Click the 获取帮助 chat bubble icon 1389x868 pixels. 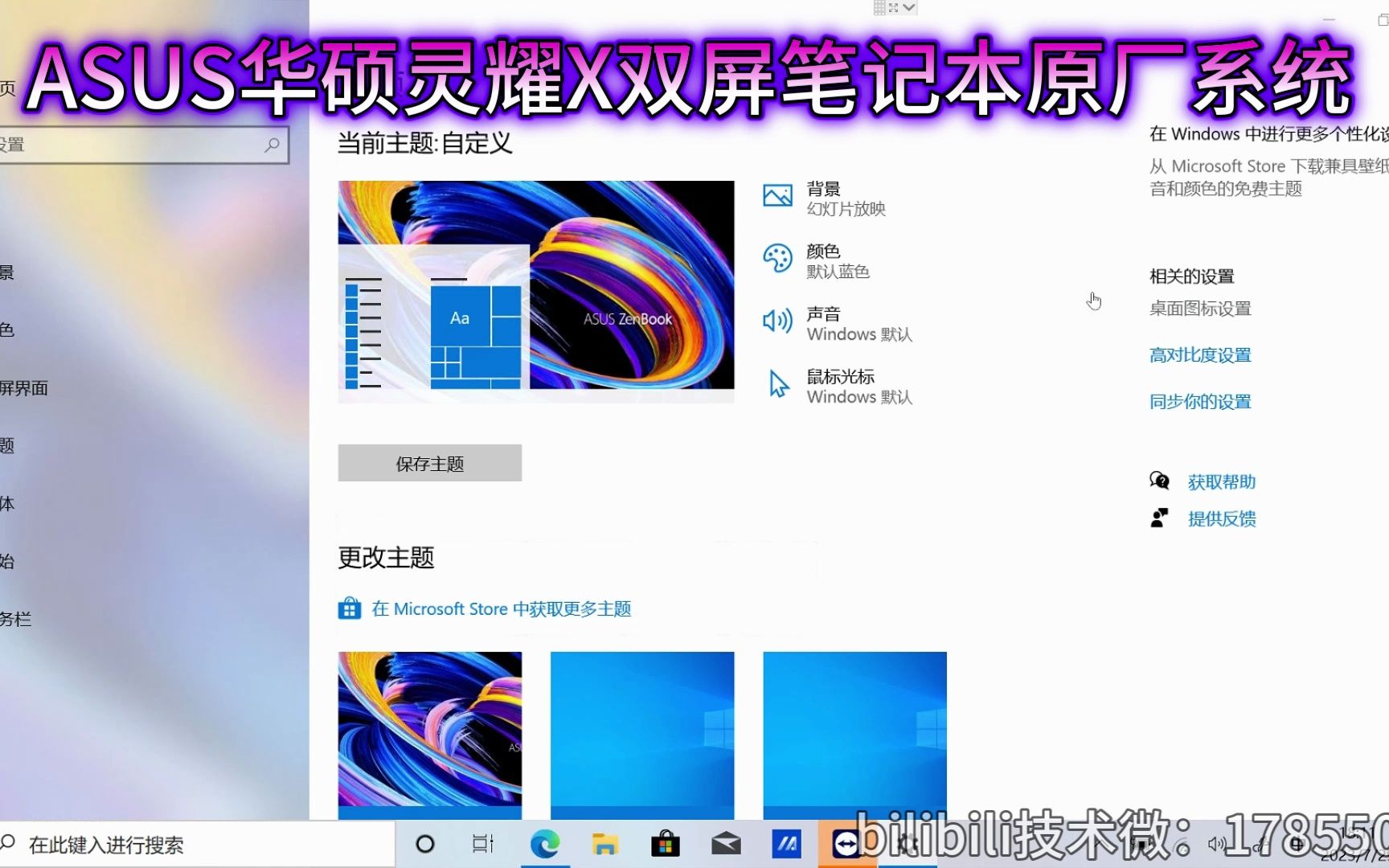coord(1159,481)
